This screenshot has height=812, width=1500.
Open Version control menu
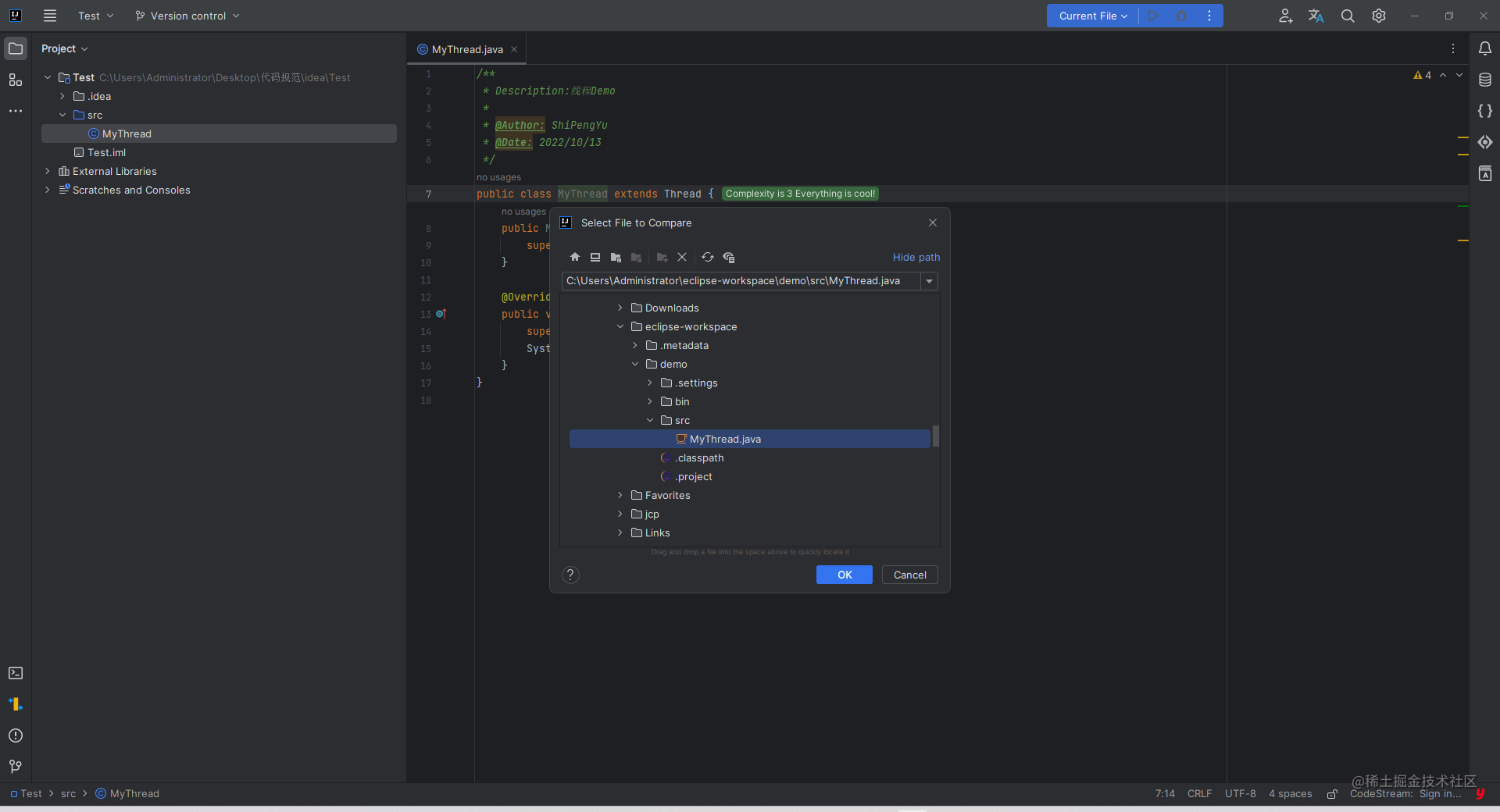pos(187,16)
